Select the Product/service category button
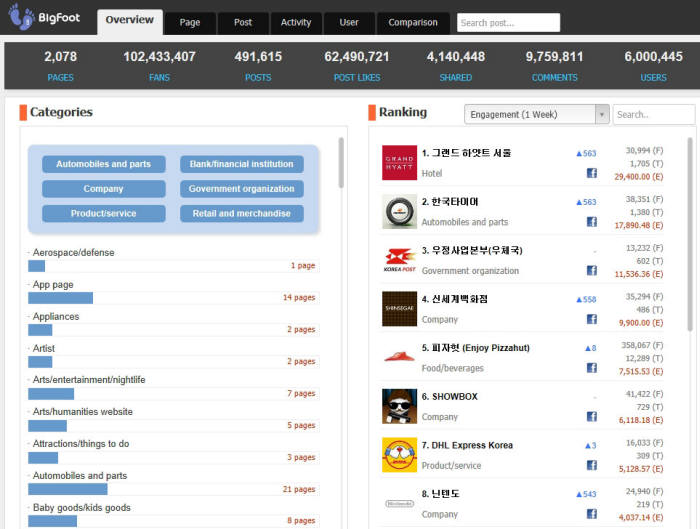Screen dimensions: 700x529 104,213
